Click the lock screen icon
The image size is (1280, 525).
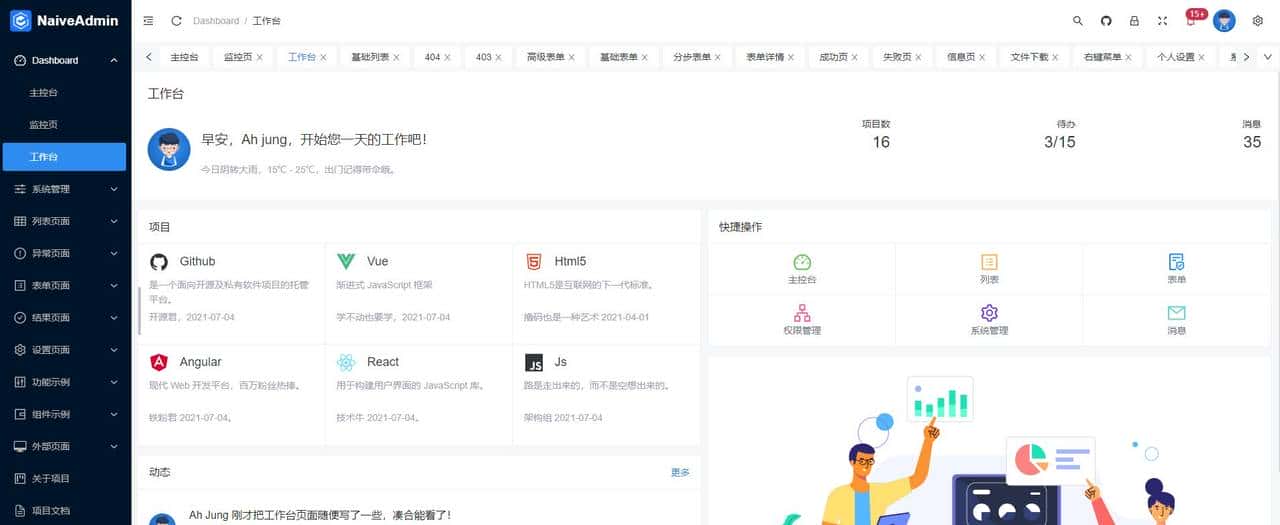point(1134,20)
